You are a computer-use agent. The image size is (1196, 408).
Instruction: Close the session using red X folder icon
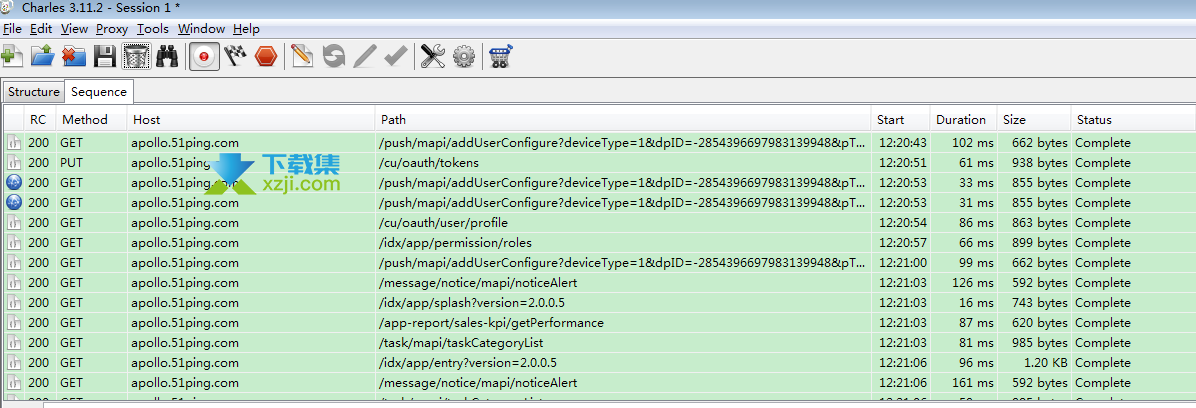pos(73,56)
